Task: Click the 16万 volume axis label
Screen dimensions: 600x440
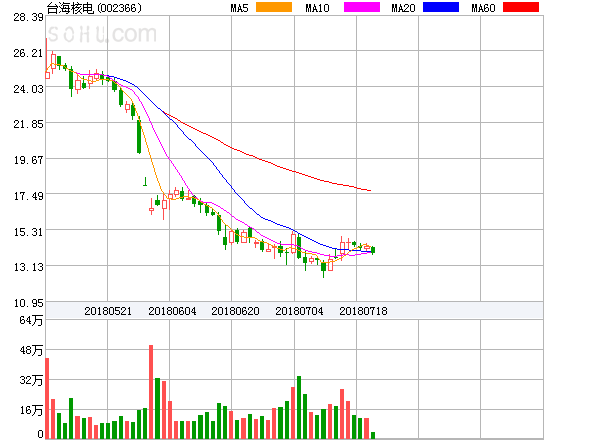Action: pyautogui.click(x=31, y=411)
